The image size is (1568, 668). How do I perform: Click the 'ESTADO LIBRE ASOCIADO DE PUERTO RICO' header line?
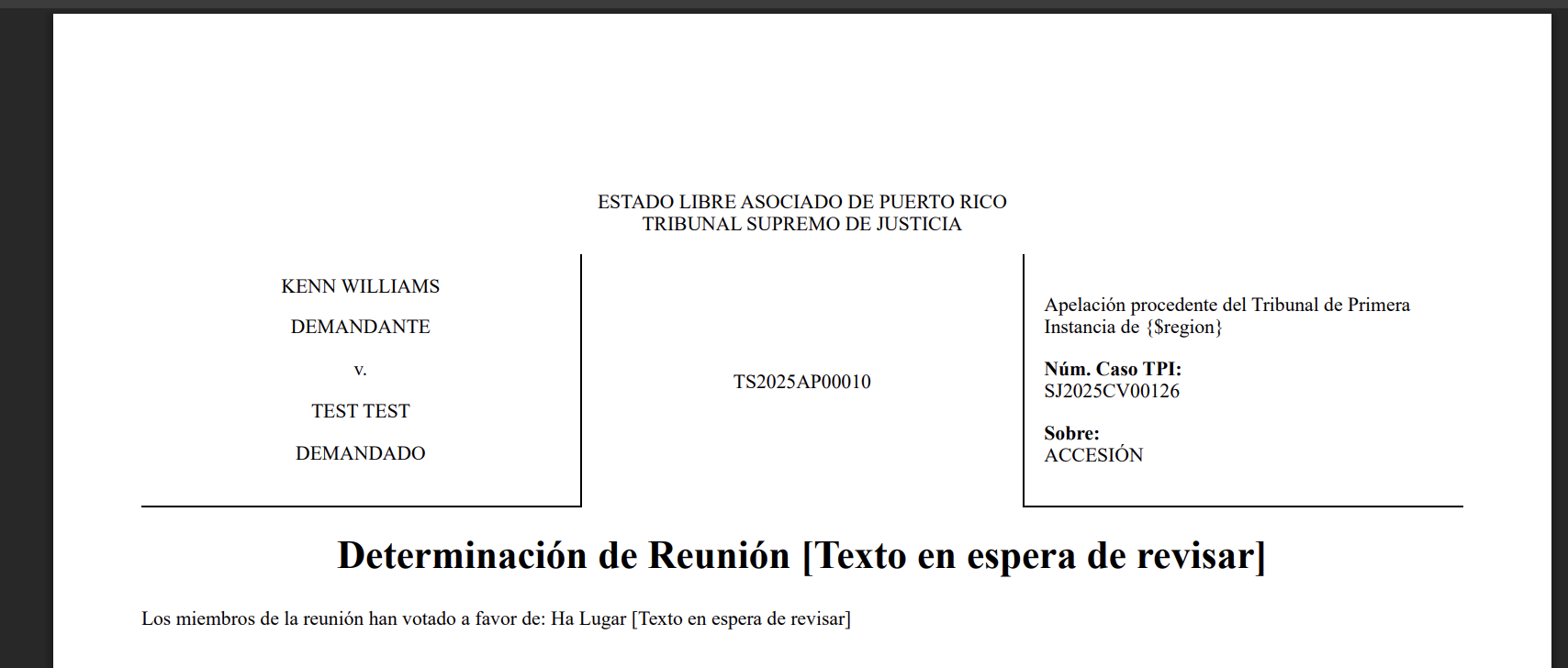coord(801,202)
